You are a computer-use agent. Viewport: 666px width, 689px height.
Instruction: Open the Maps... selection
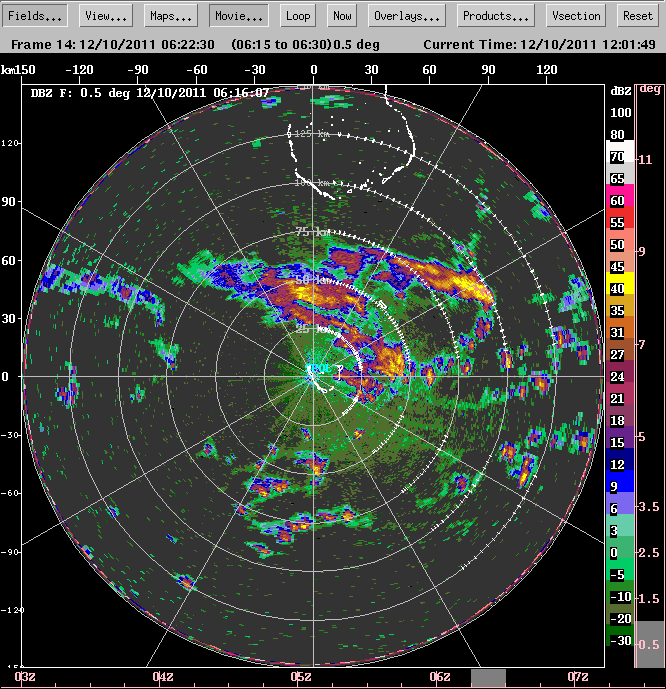click(171, 16)
